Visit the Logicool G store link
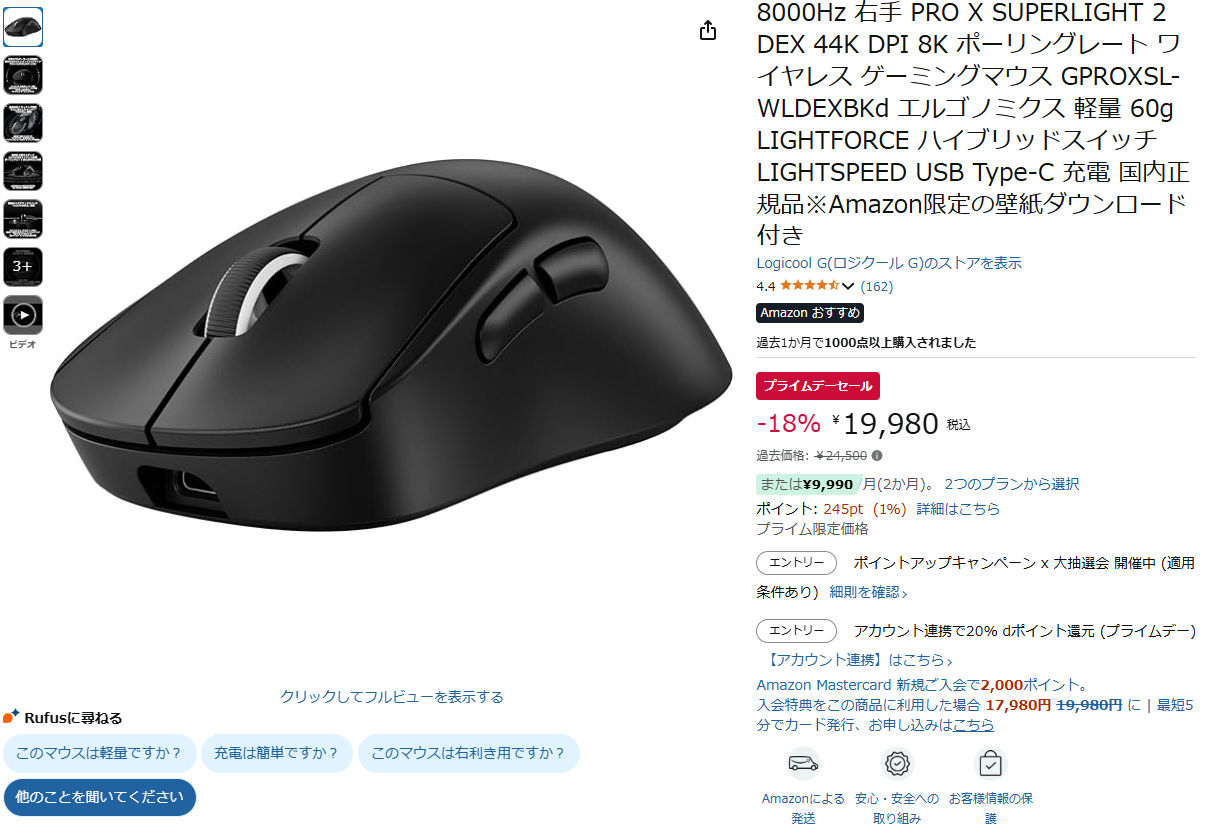 pos(889,263)
